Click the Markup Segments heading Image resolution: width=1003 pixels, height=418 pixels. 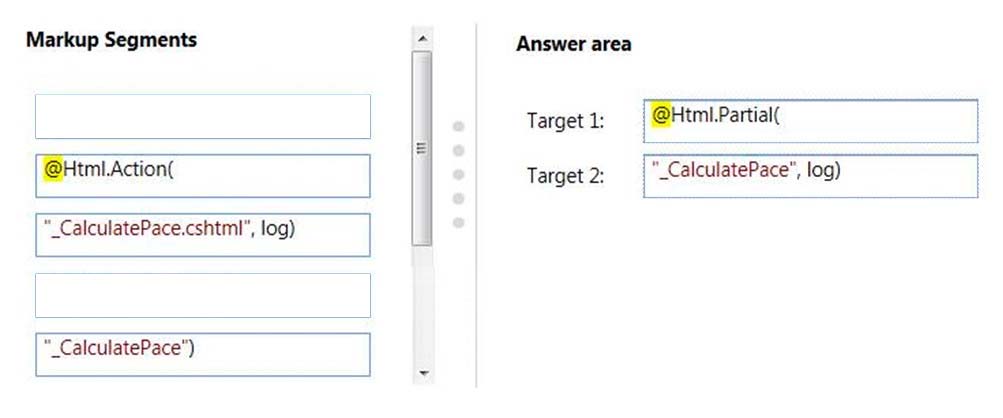[x=111, y=40]
